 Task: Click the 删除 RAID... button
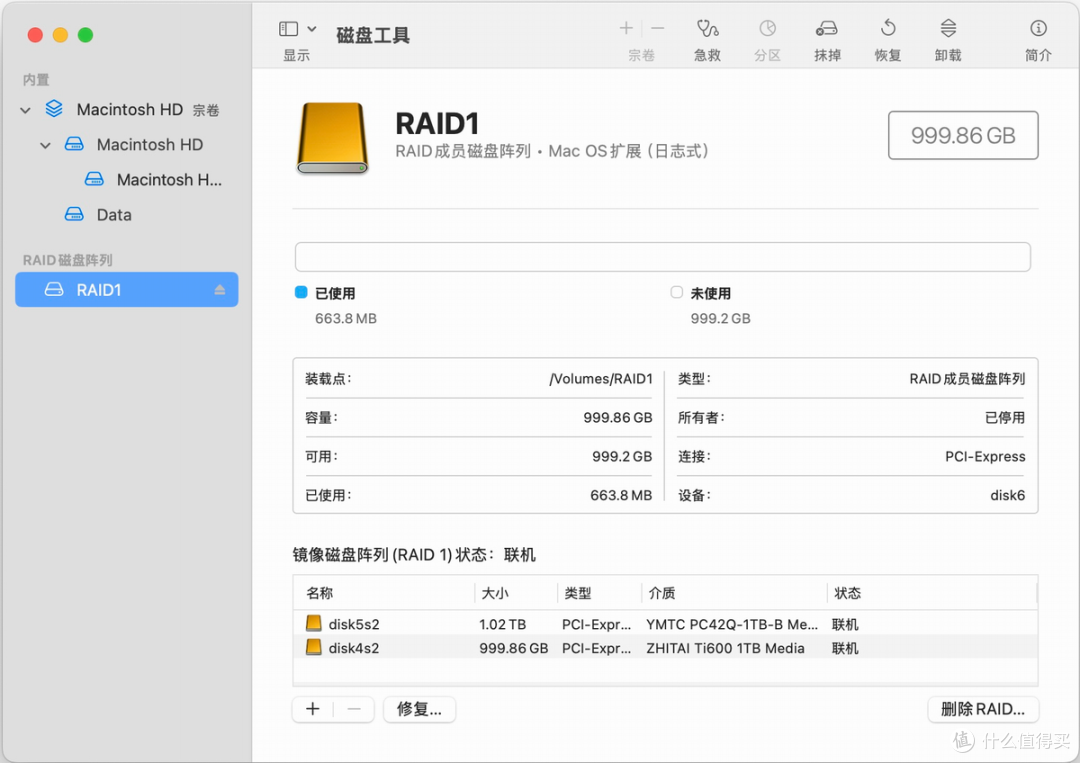pos(983,709)
